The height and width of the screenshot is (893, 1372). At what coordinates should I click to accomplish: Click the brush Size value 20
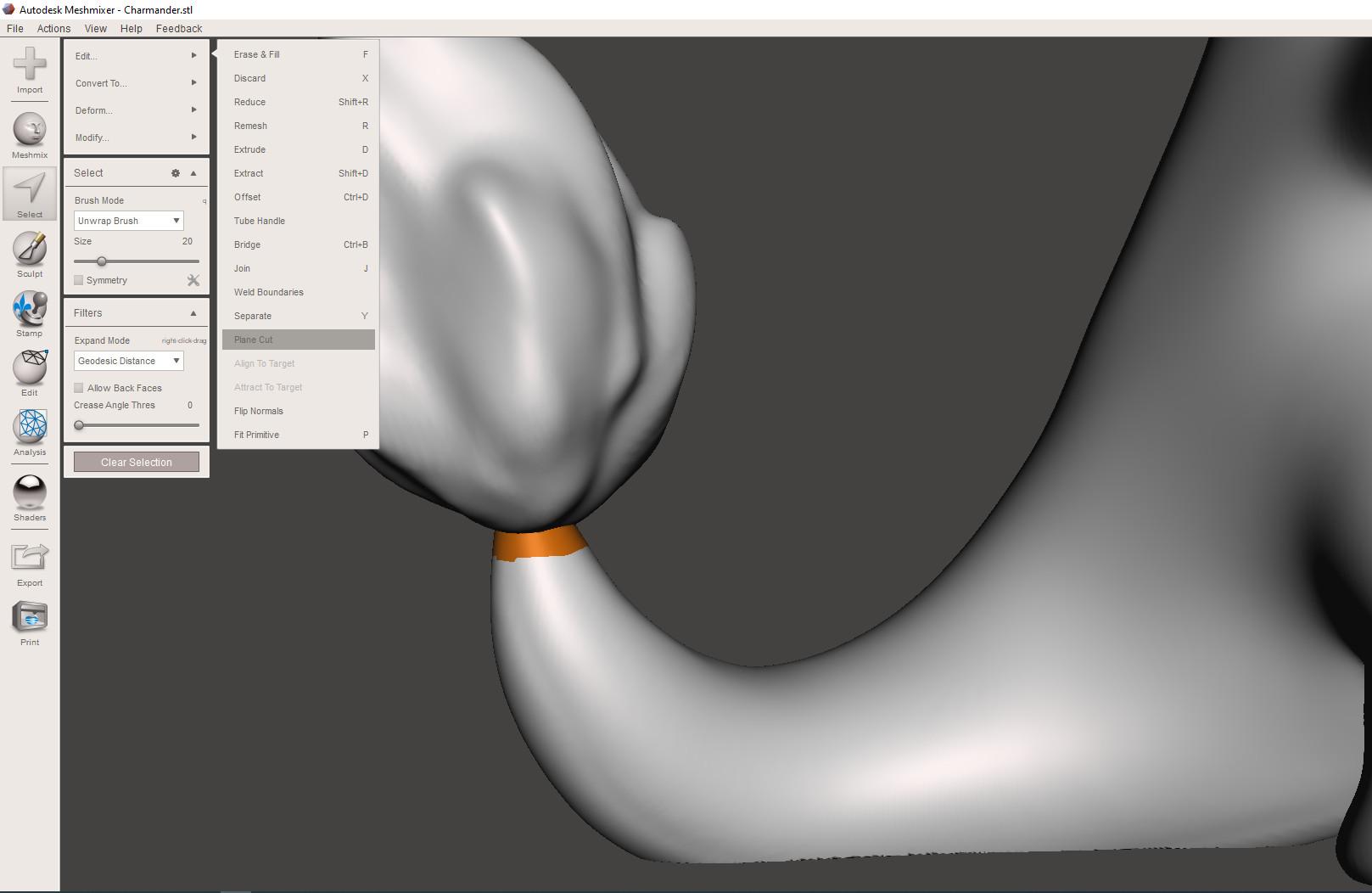coord(188,241)
